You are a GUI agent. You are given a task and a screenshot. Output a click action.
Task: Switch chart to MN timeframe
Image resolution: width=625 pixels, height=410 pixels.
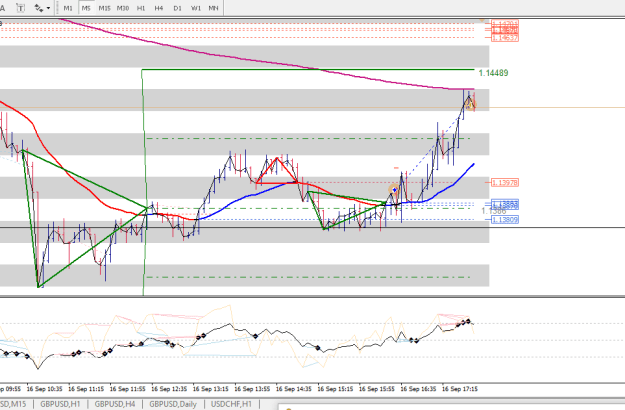[214, 8]
